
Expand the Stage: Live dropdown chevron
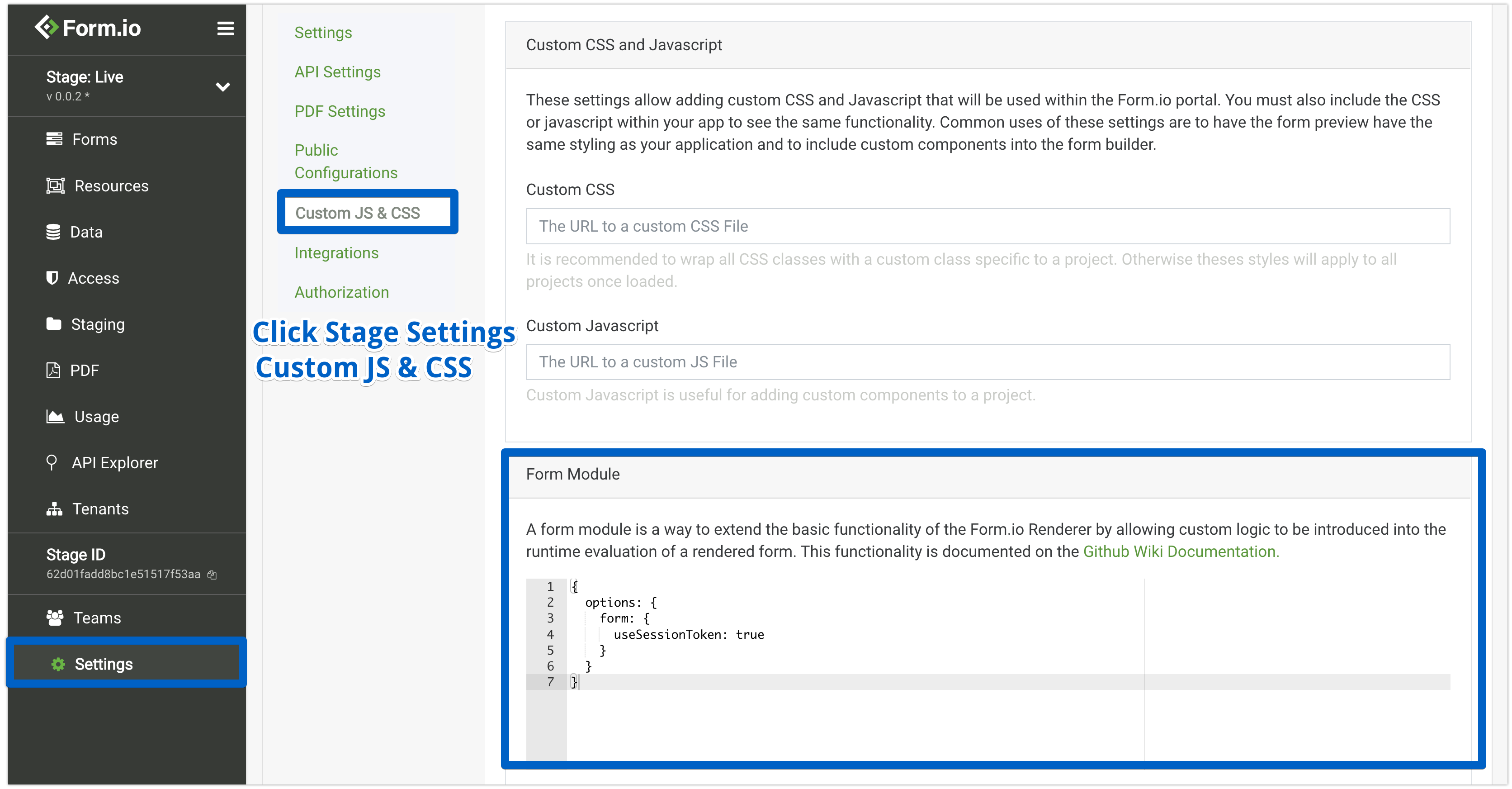pyautogui.click(x=222, y=87)
